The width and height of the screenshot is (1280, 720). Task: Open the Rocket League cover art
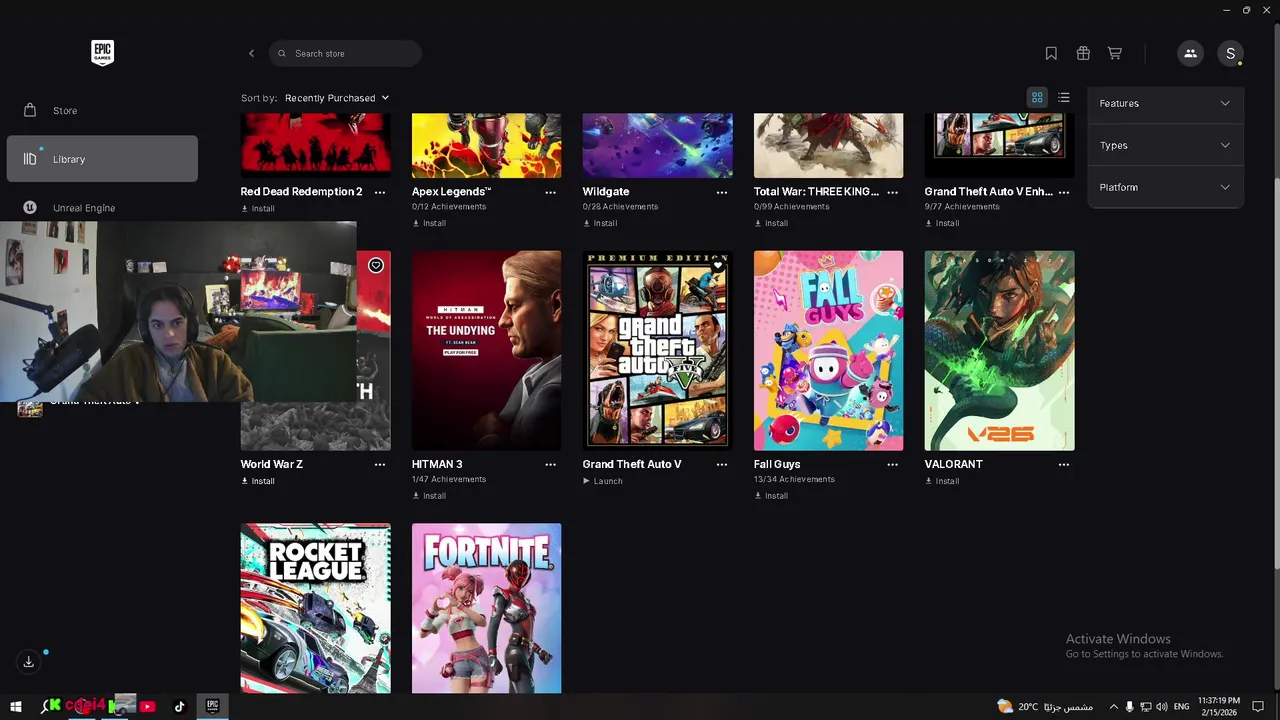click(315, 608)
